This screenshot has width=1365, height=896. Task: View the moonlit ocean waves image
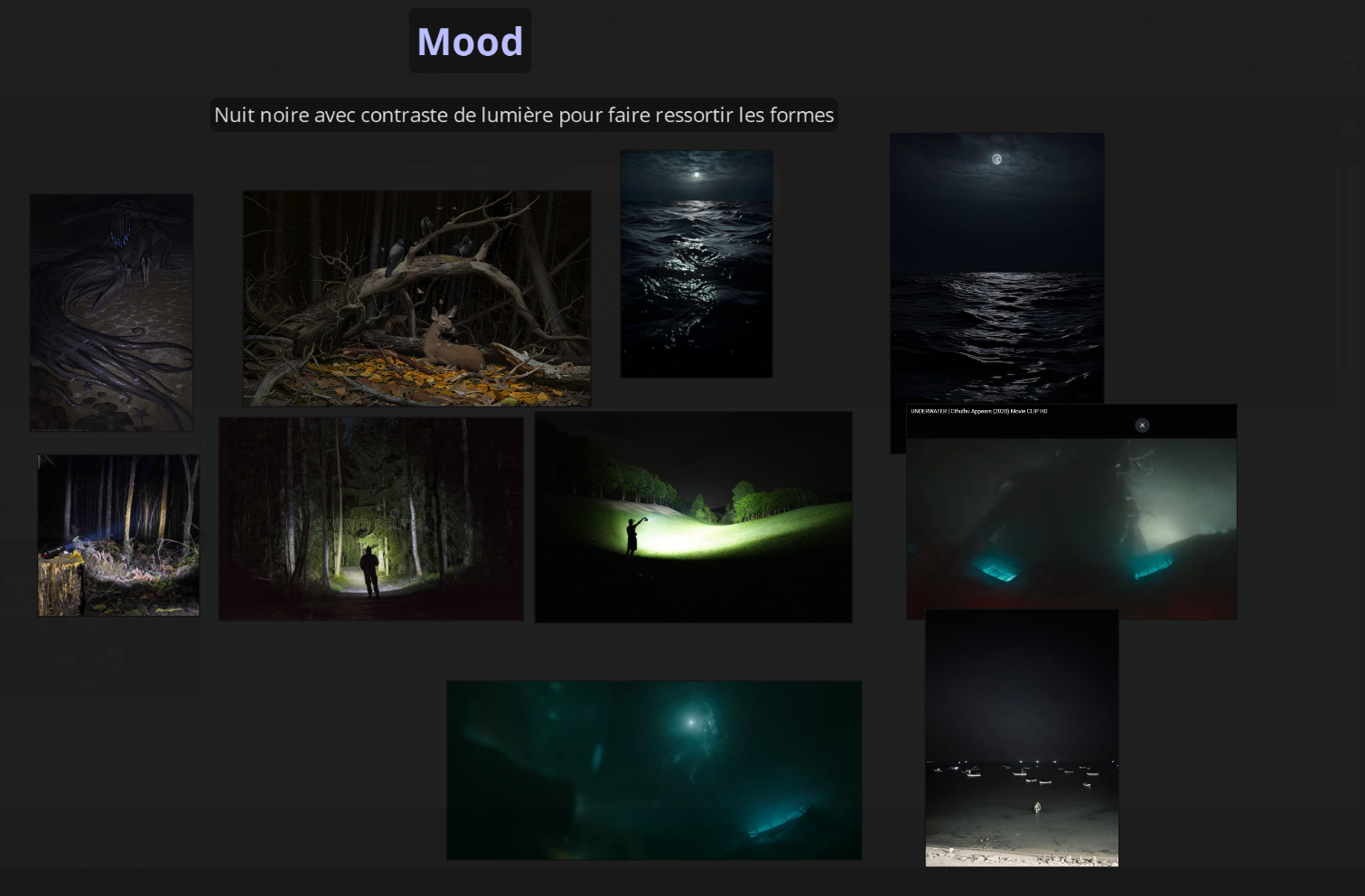tap(696, 263)
